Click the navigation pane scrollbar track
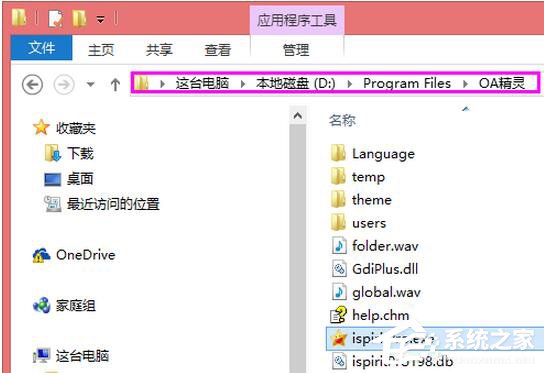The width and height of the screenshot is (544, 373). click(297, 248)
